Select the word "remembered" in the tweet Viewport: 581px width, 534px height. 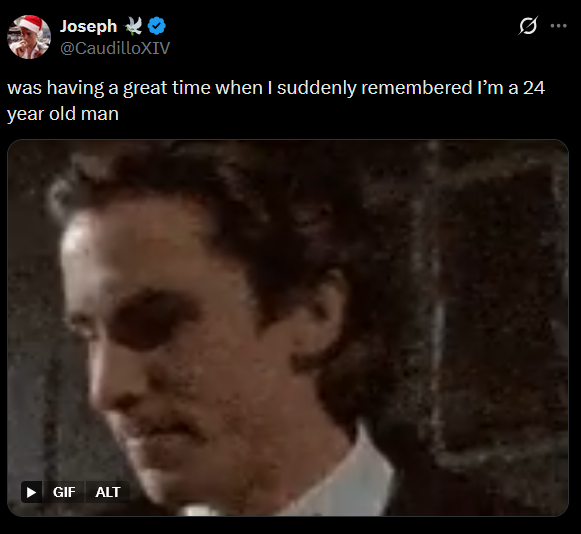pos(417,88)
